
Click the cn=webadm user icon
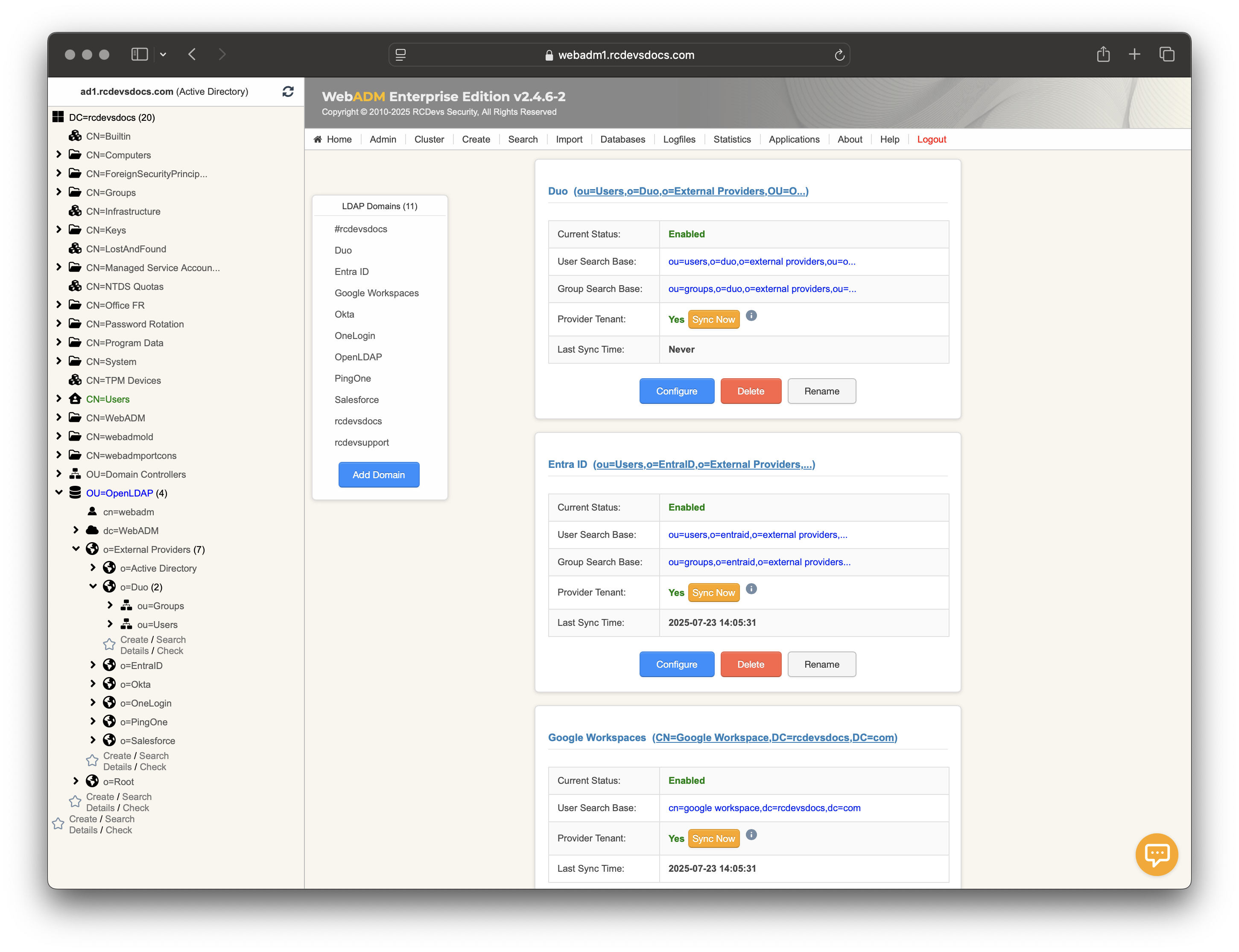click(92, 511)
